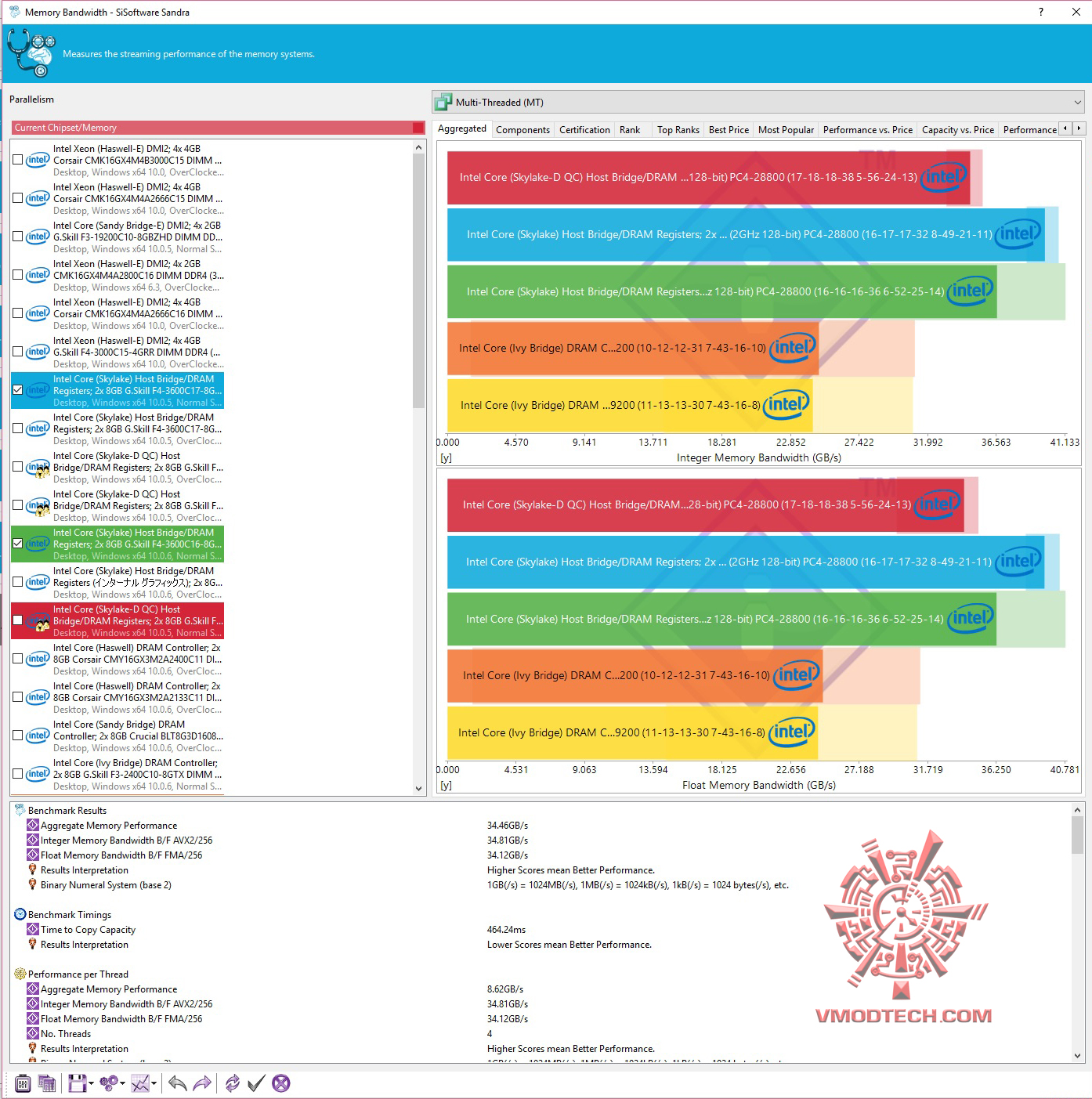Open dropdown arrow next to save icon
This screenshot has height=1099, width=1092.
91,1084
